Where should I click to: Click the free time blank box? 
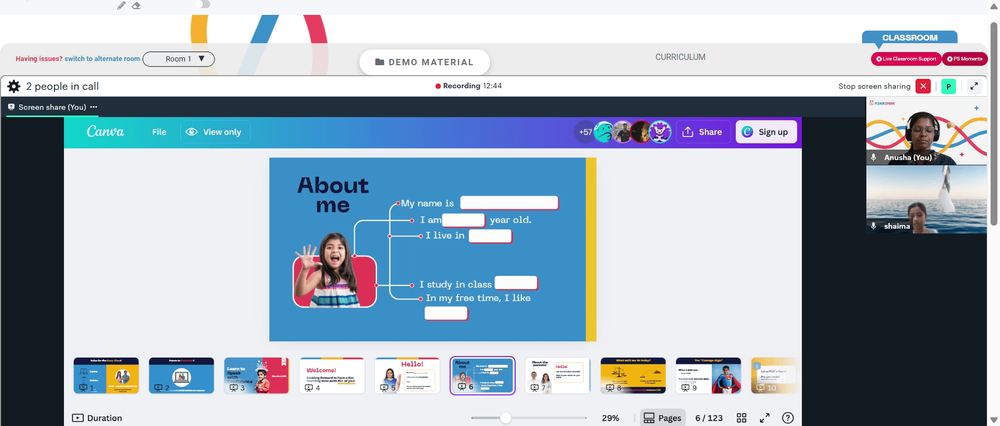(446, 313)
